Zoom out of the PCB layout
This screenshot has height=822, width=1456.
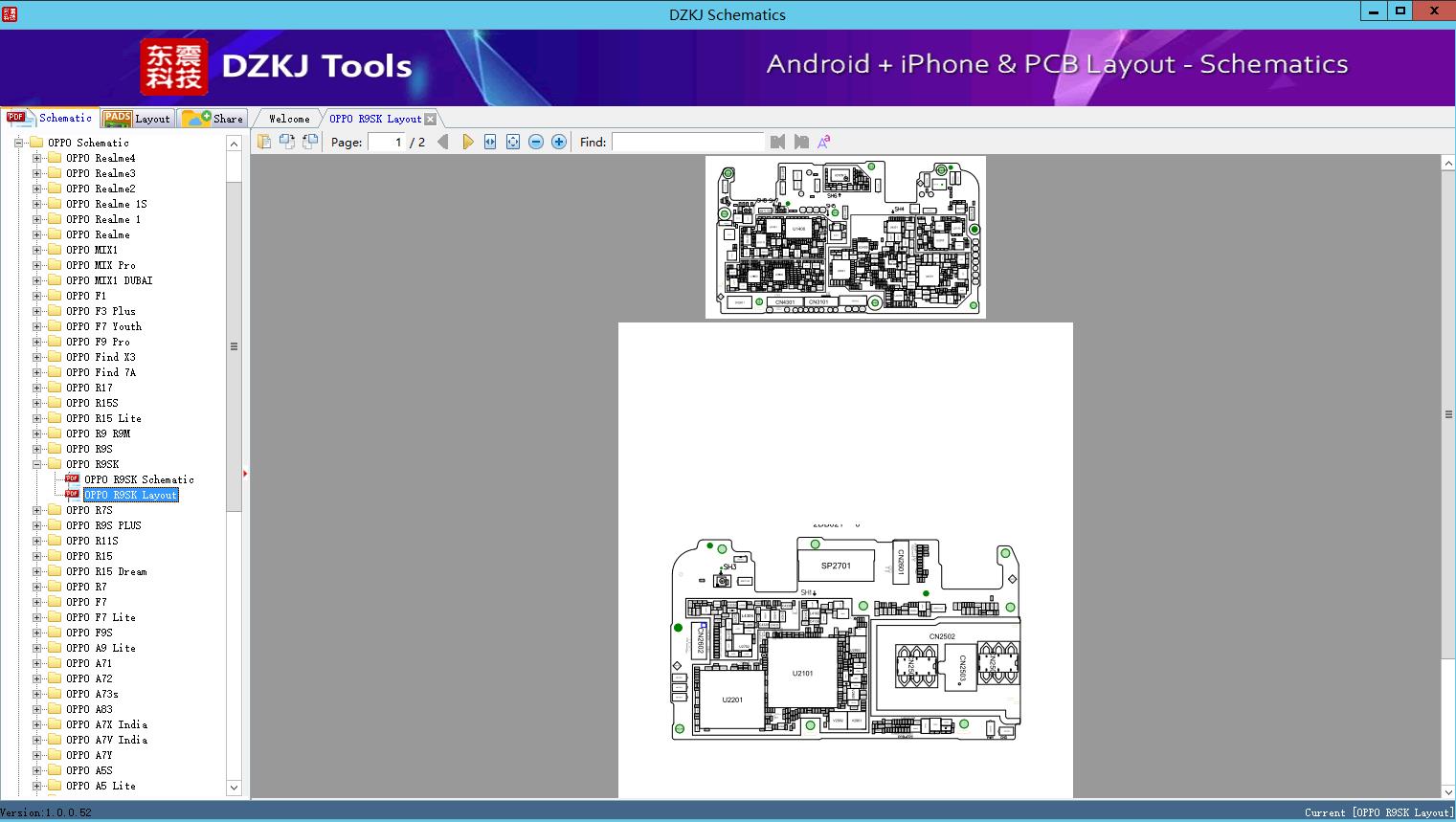point(536,142)
